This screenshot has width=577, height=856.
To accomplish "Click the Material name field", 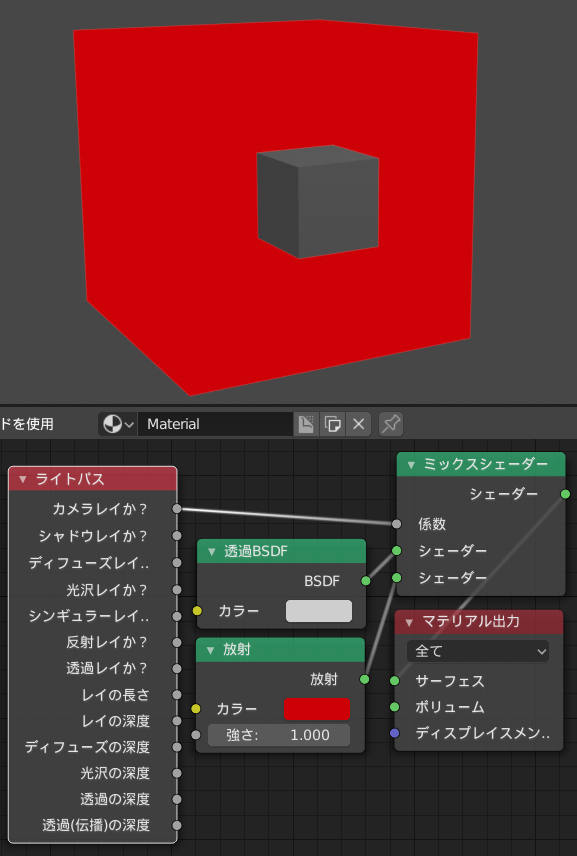I will click(x=215, y=424).
